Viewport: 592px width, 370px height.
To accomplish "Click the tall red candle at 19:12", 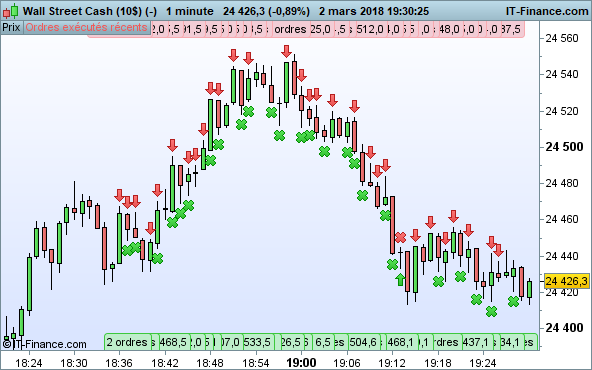I will [392, 225].
